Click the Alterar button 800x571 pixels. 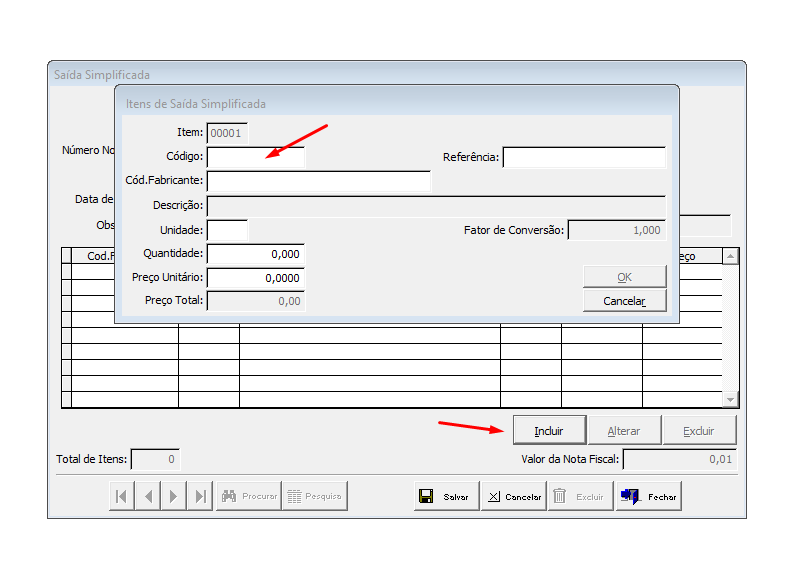tap(624, 431)
